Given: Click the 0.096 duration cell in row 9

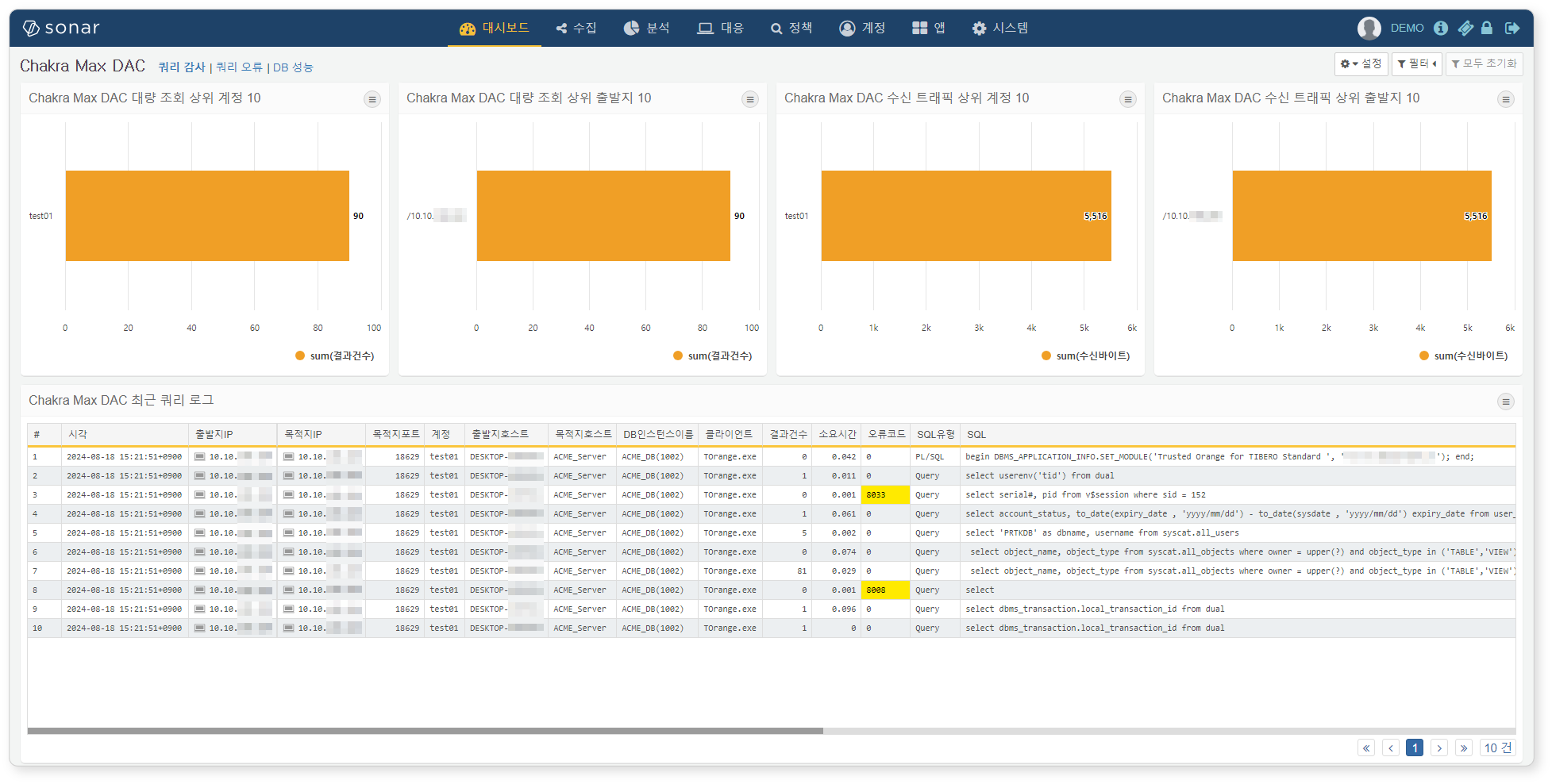Looking at the screenshot, I should coord(838,609).
